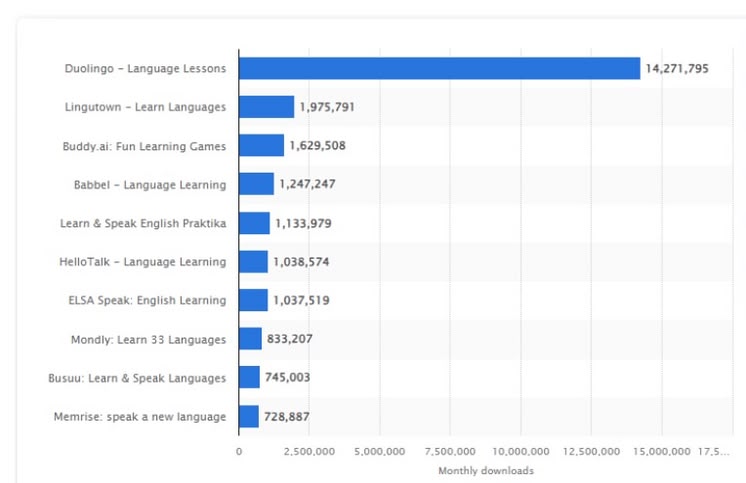746x483 pixels.
Task: Click the value 1,247,247
Action: point(307,184)
